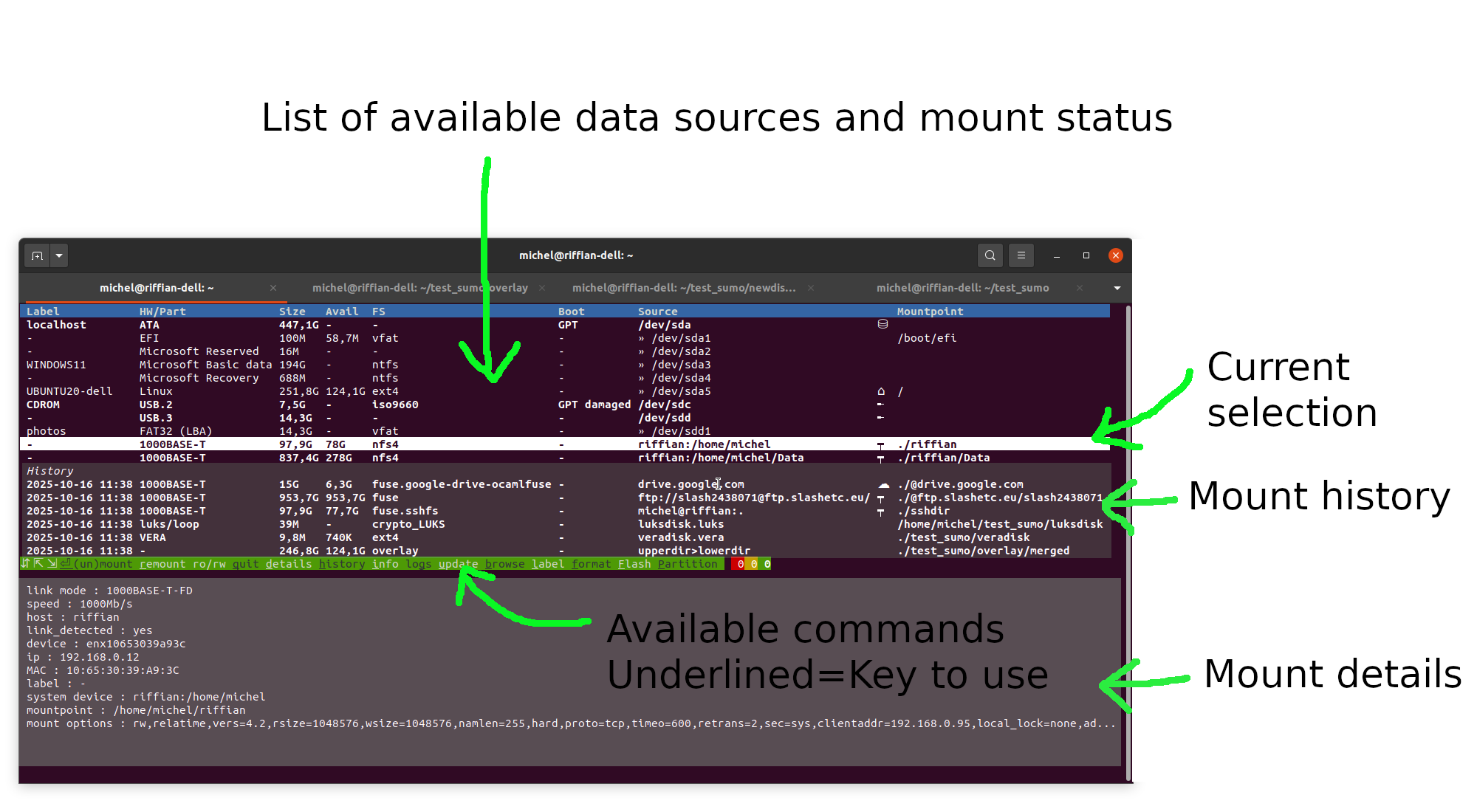Switch to the ~/test_sumo tab
Screen dimensions: 1477x812
[962, 288]
